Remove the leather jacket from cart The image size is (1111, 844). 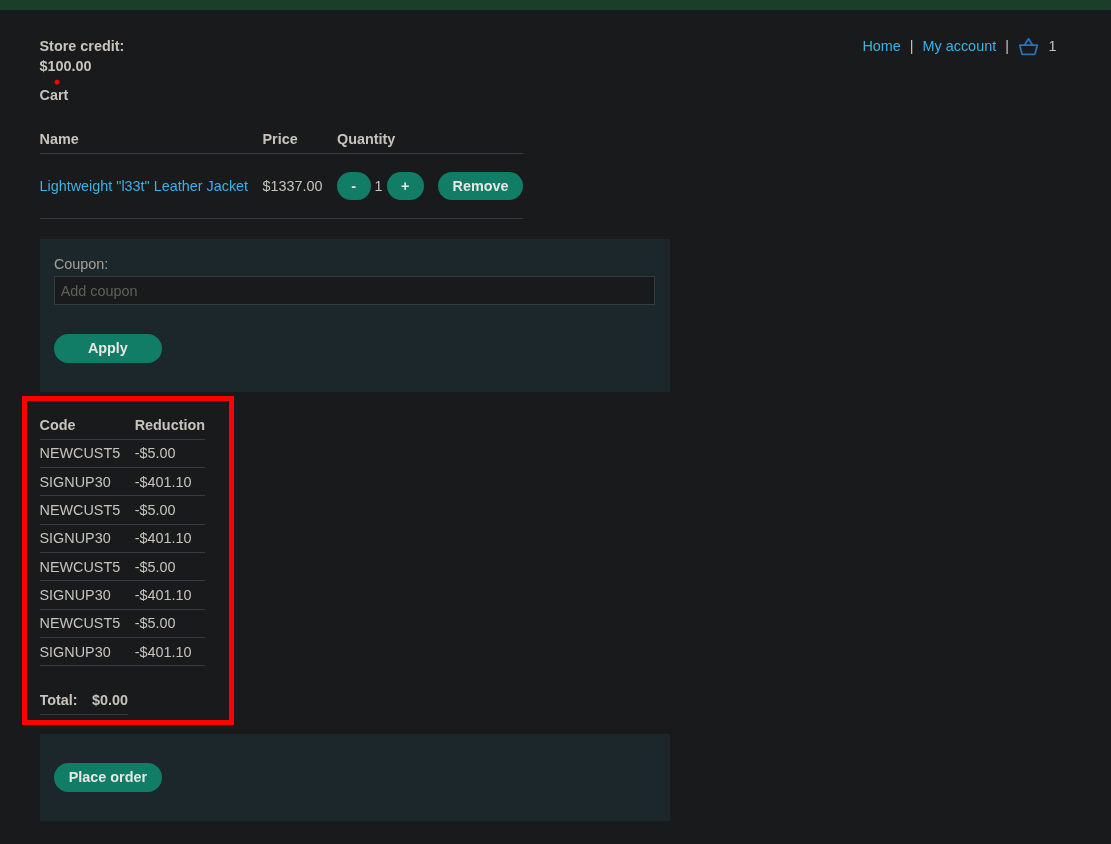(480, 186)
